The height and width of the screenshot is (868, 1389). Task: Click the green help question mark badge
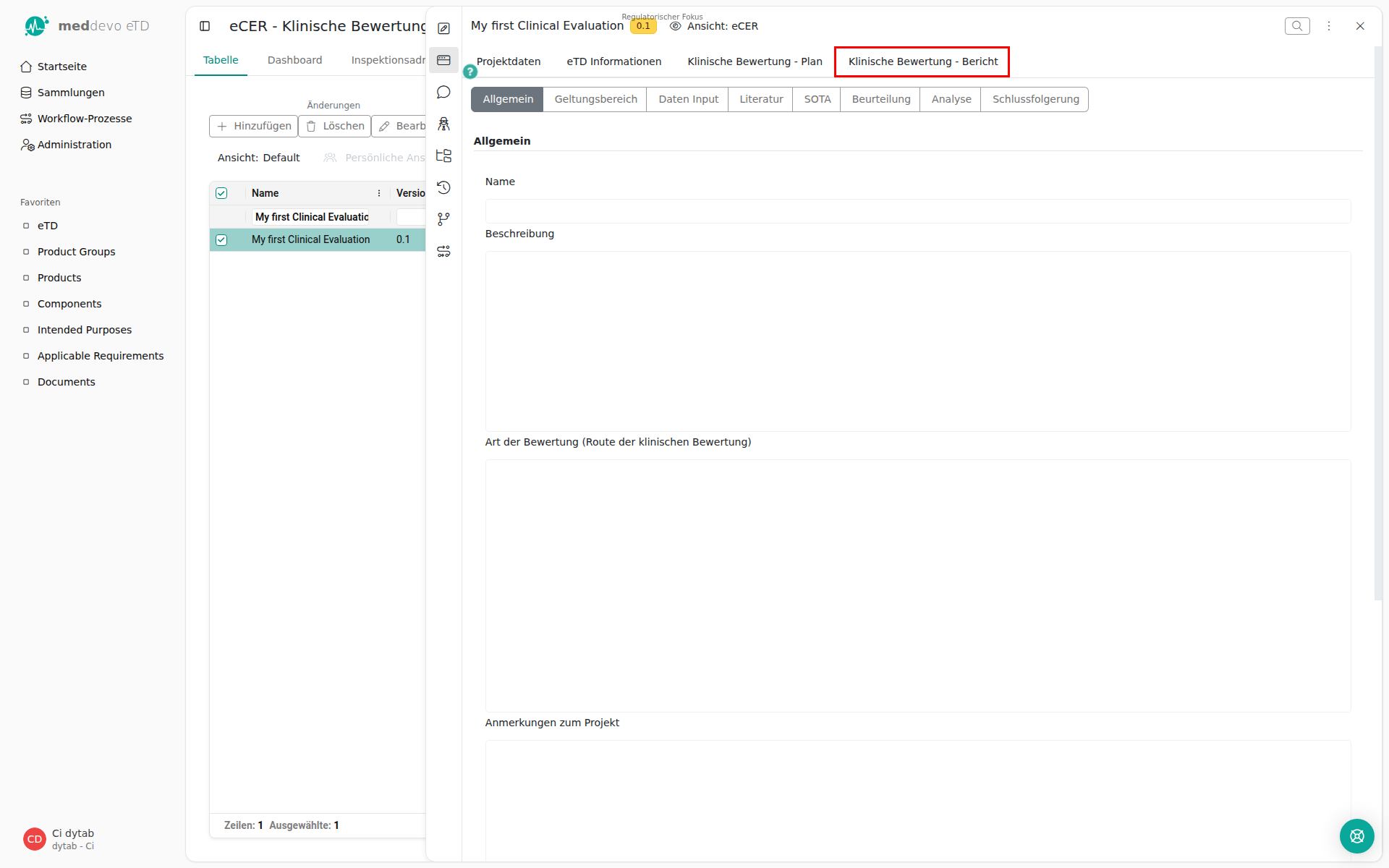click(470, 72)
